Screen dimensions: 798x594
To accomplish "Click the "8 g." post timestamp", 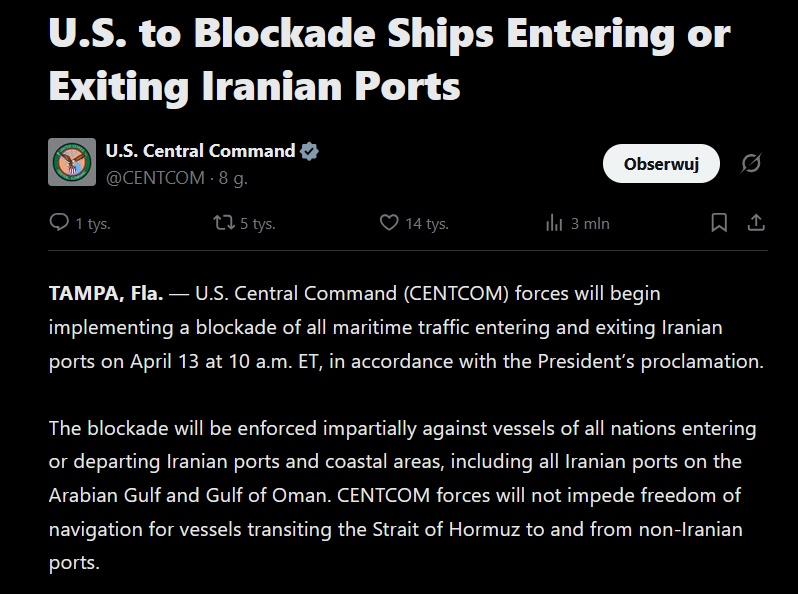I will coord(233,178).
